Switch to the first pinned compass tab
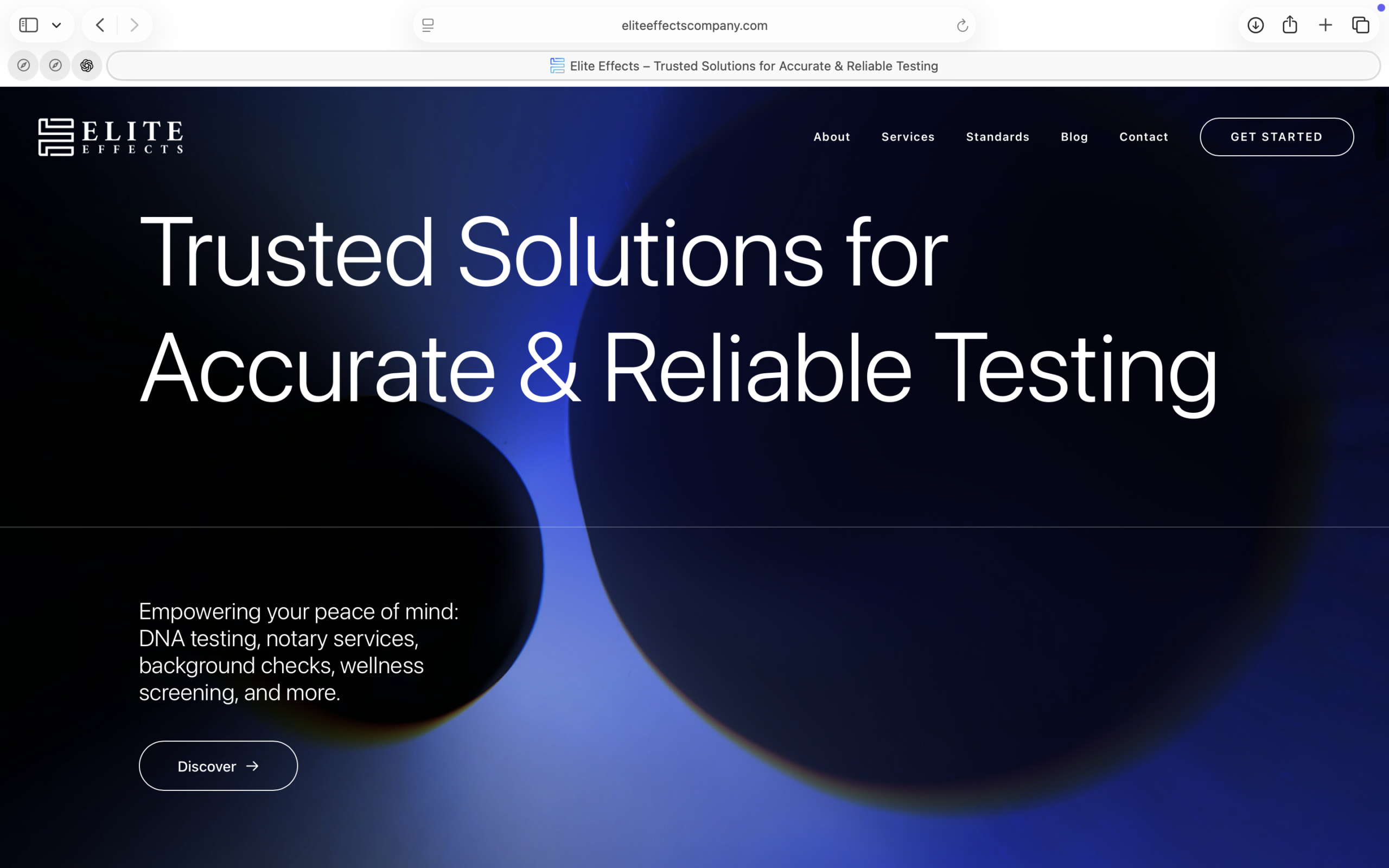The width and height of the screenshot is (1389, 868). 23,66
